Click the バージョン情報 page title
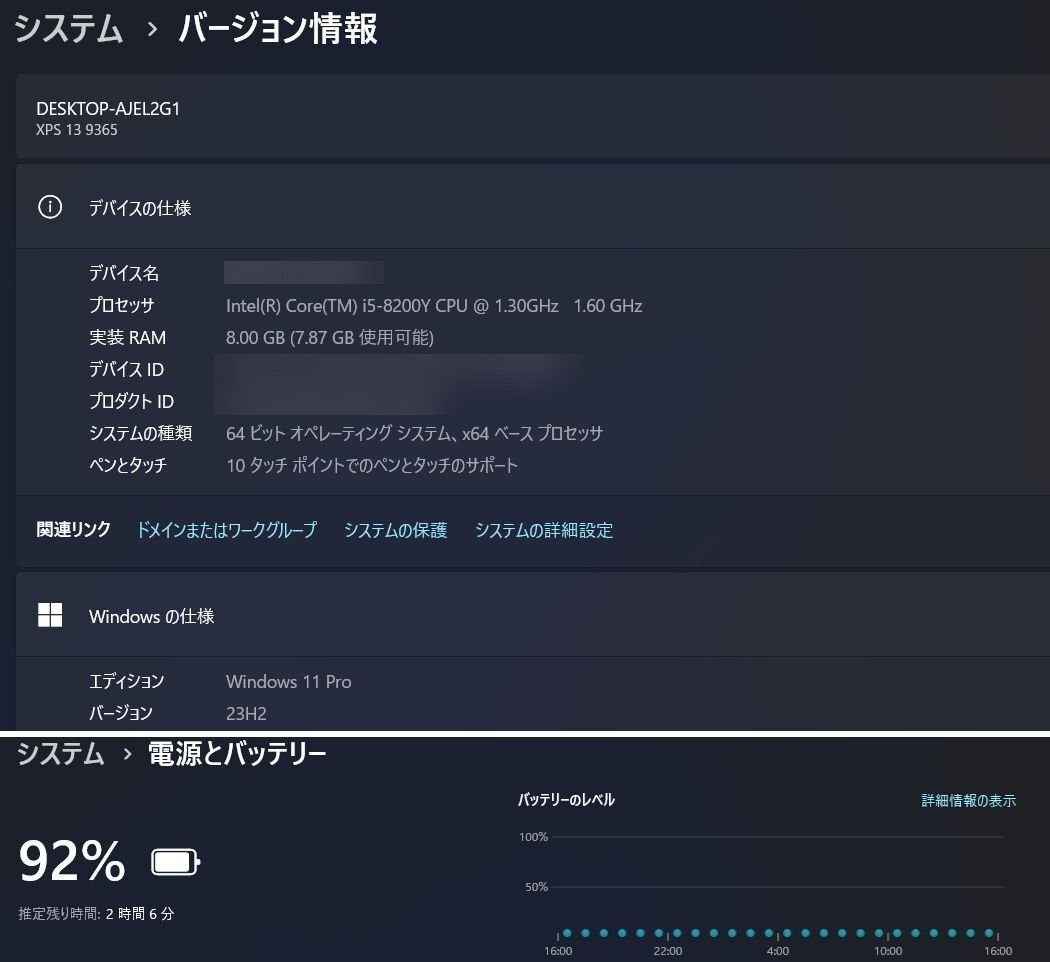Image resolution: width=1050 pixels, height=962 pixels. point(278,29)
